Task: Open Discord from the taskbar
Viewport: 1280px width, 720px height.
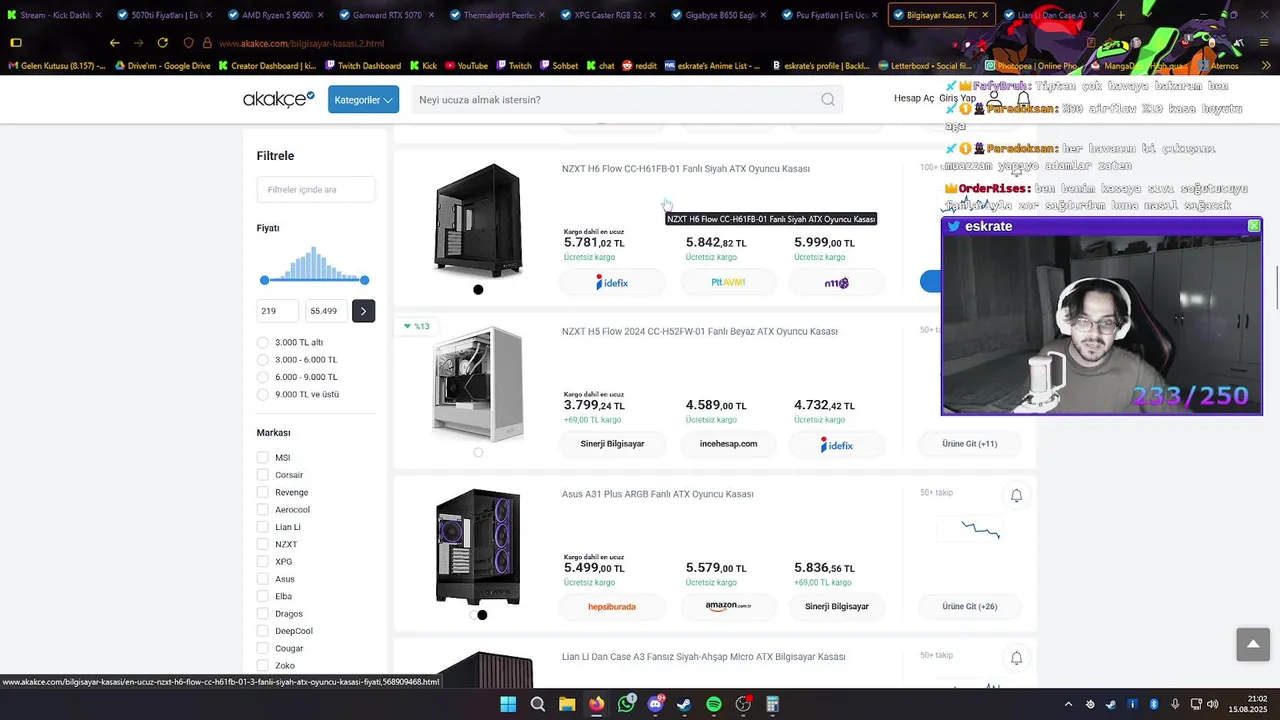Action: point(655,704)
